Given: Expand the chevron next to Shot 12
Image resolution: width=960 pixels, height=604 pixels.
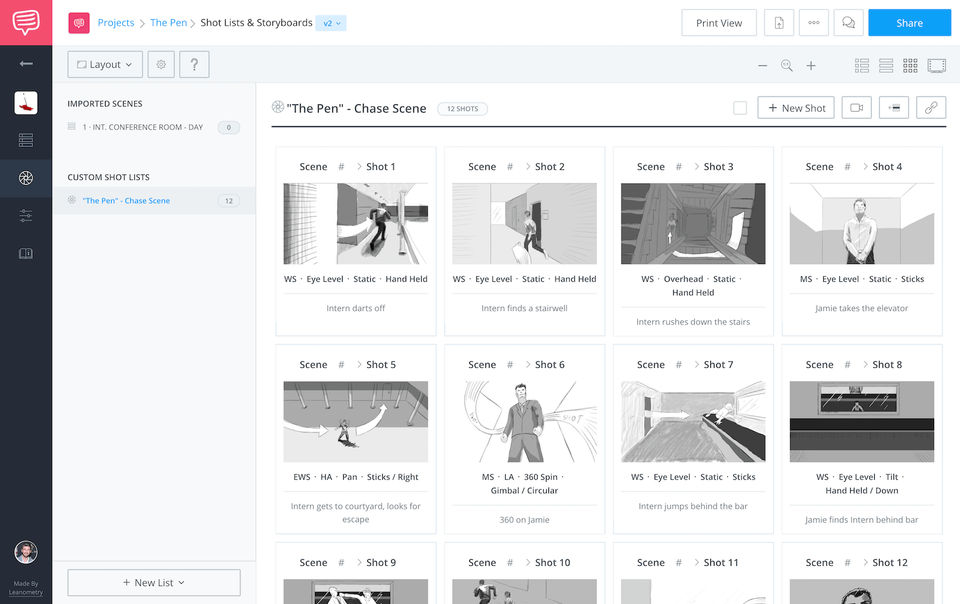Looking at the screenshot, I should [865, 562].
